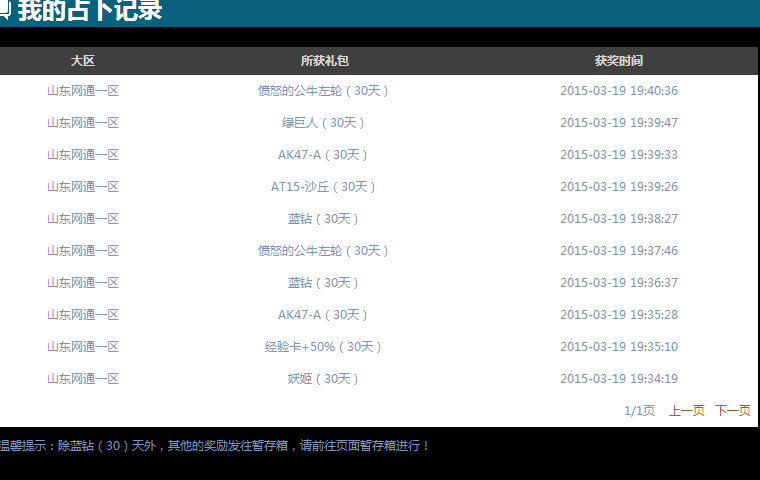Select the AT15-沙丘（30天） prize cell
The image size is (760, 480).
pos(323,187)
